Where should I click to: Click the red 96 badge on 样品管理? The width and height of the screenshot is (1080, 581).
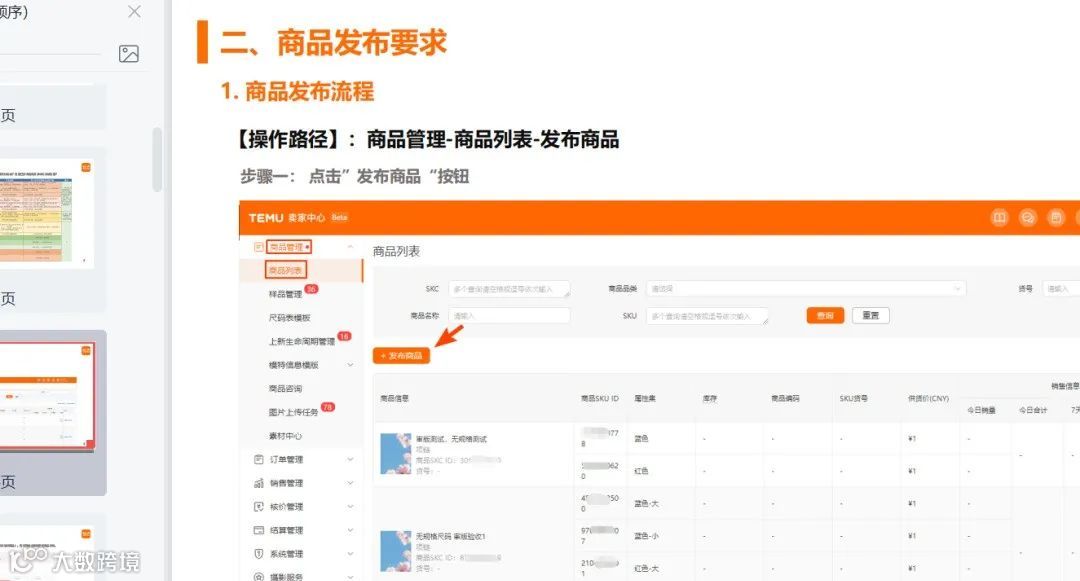(x=311, y=289)
